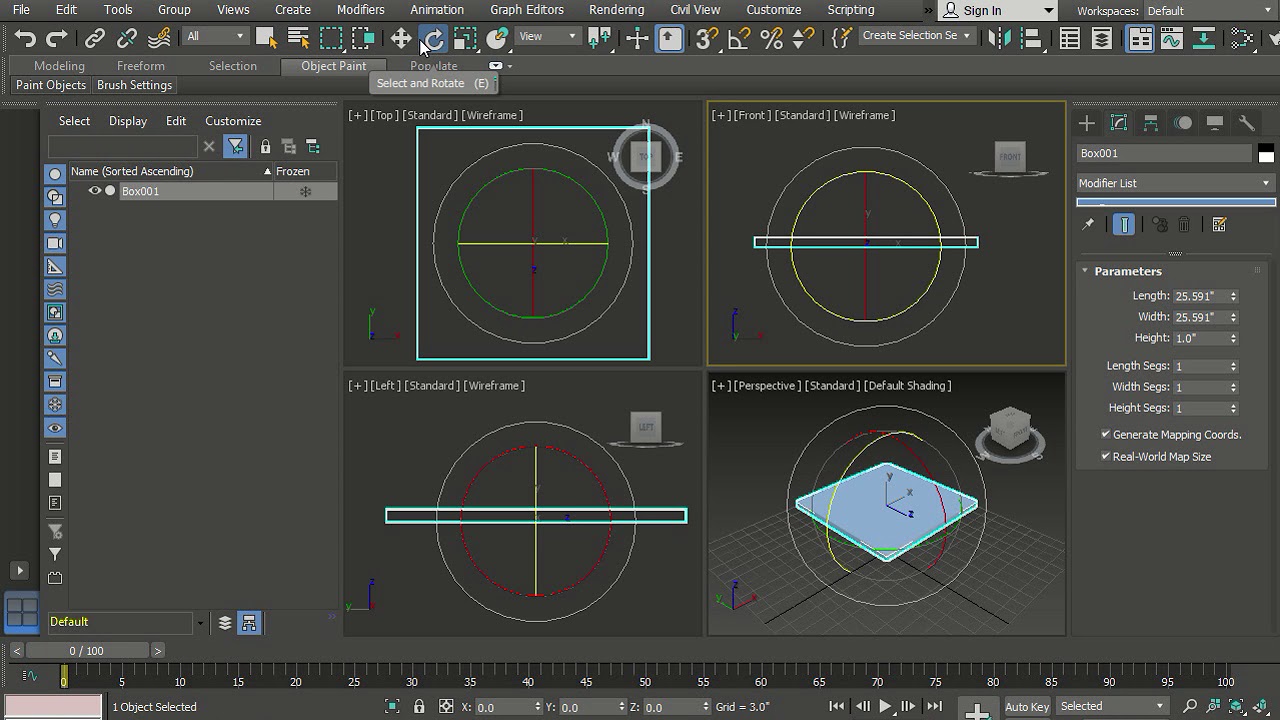The image size is (1280, 720).
Task: Choose the Select Object tool
Action: (x=266, y=38)
